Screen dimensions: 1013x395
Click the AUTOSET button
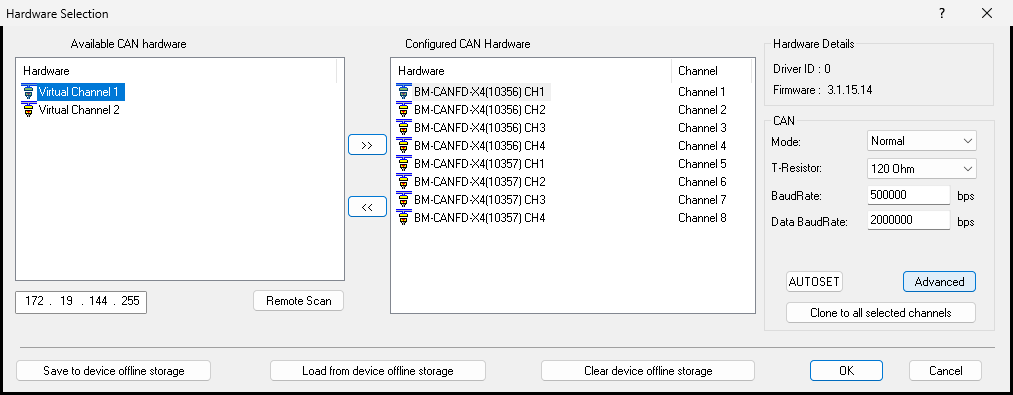pos(814,282)
